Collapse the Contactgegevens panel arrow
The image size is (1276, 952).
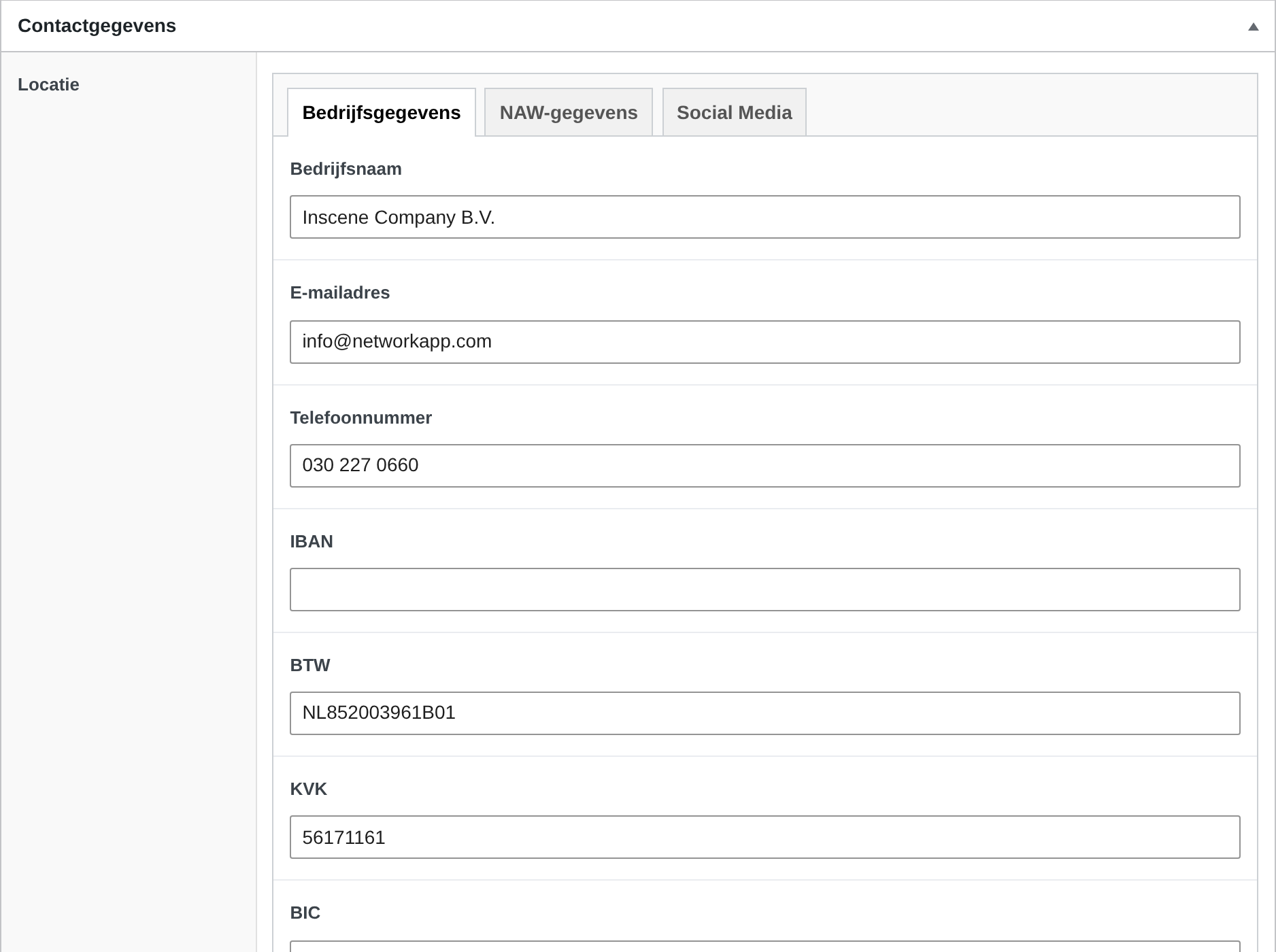point(1253,27)
